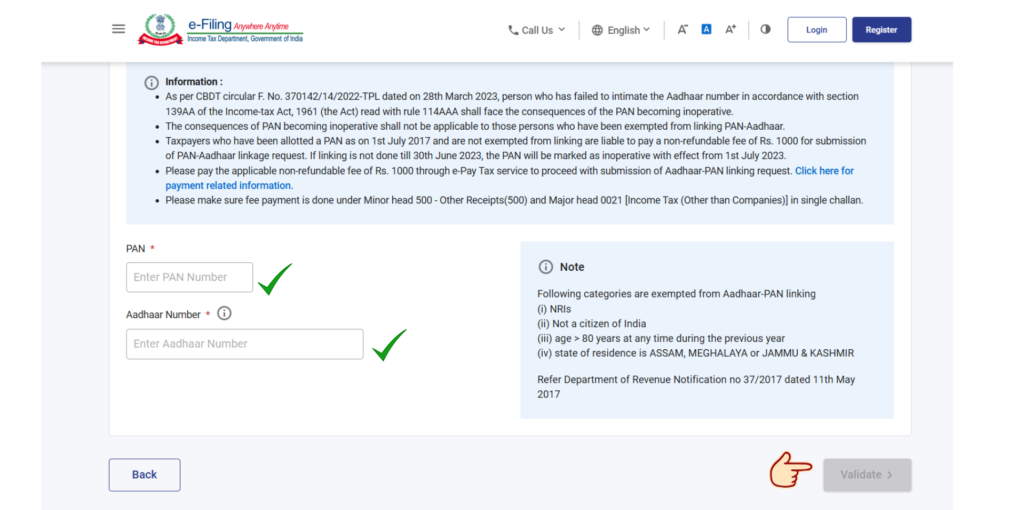Increase font size with A+ icon
The height and width of the screenshot is (510, 1024).
(x=731, y=29)
